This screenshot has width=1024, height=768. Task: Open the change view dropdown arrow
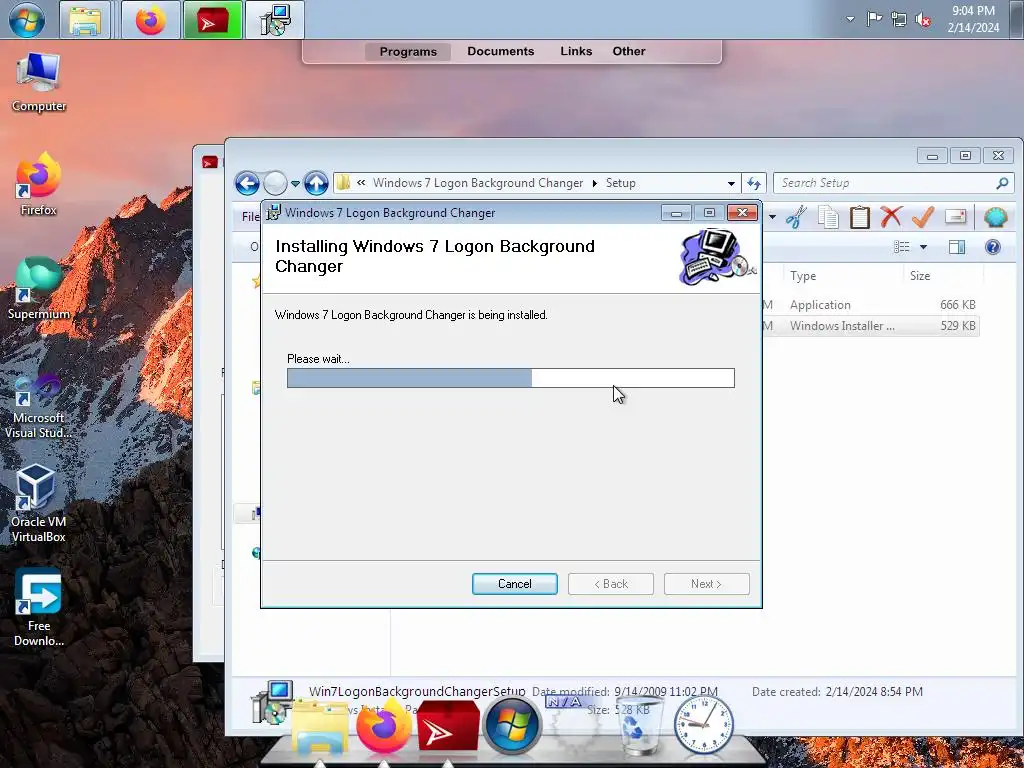923,247
